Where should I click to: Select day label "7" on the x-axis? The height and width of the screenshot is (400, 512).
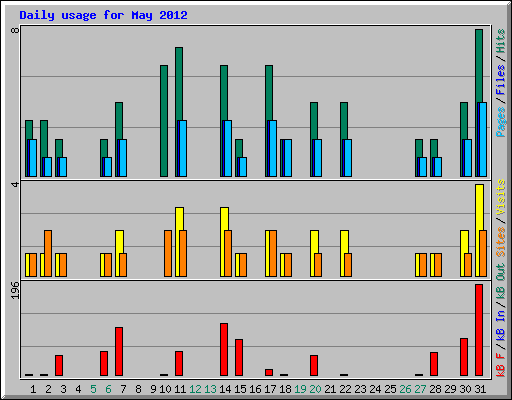pos(123,389)
